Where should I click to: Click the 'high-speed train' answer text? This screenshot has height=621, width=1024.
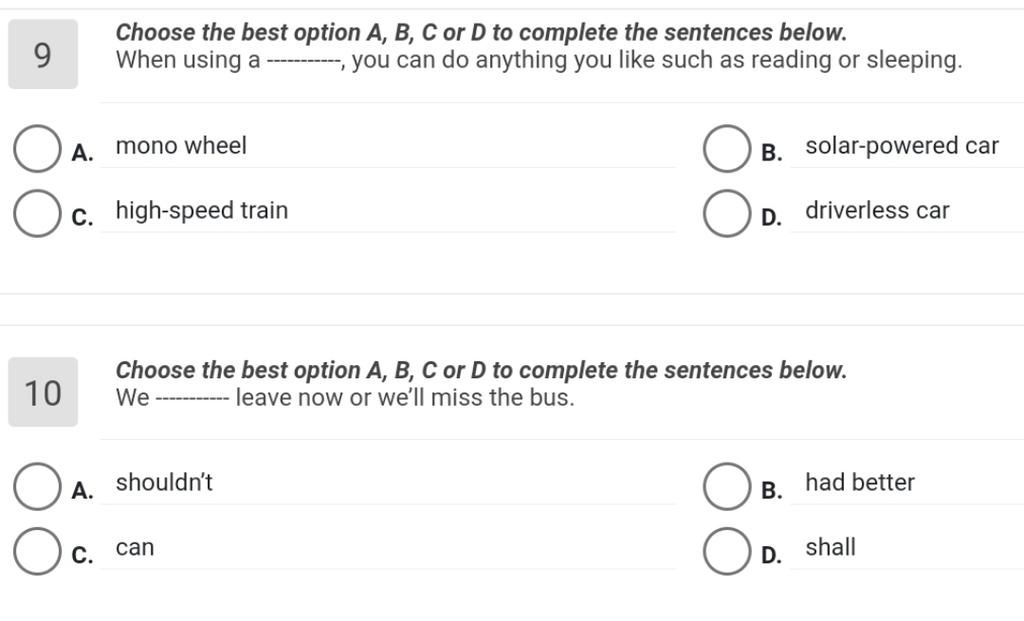[x=202, y=211]
